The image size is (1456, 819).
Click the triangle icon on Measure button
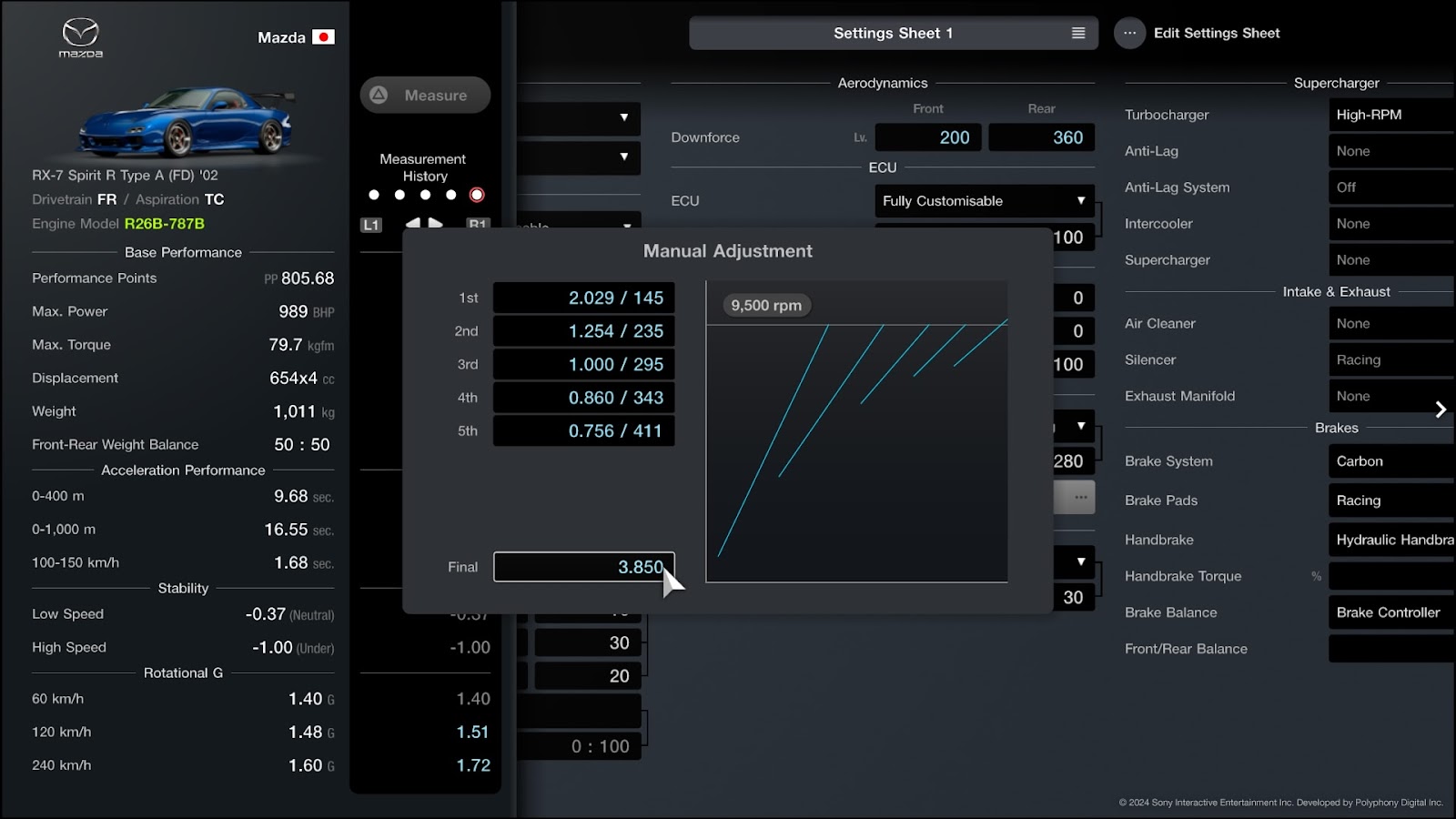[x=379, y=95]
